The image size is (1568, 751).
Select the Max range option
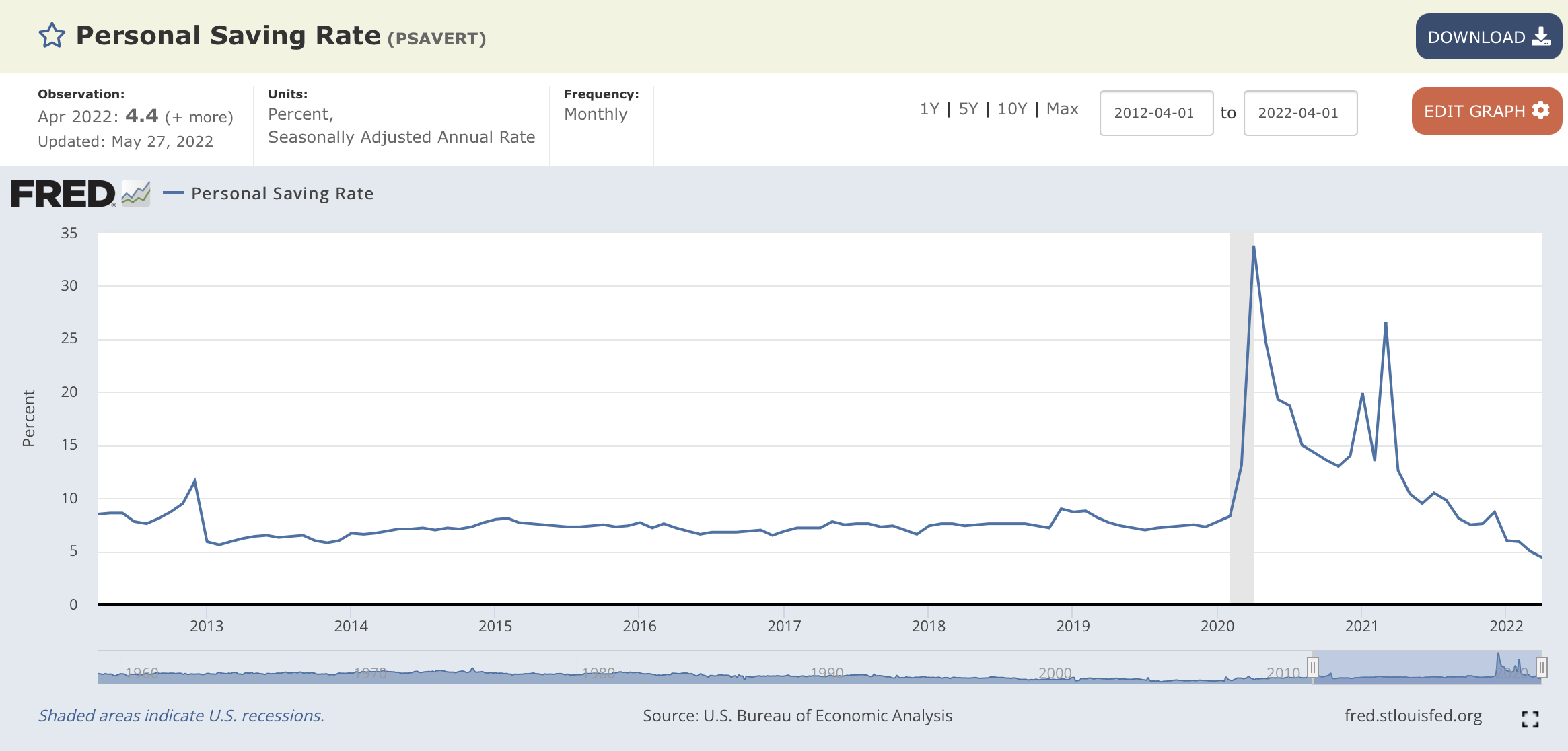[1062, 109]
